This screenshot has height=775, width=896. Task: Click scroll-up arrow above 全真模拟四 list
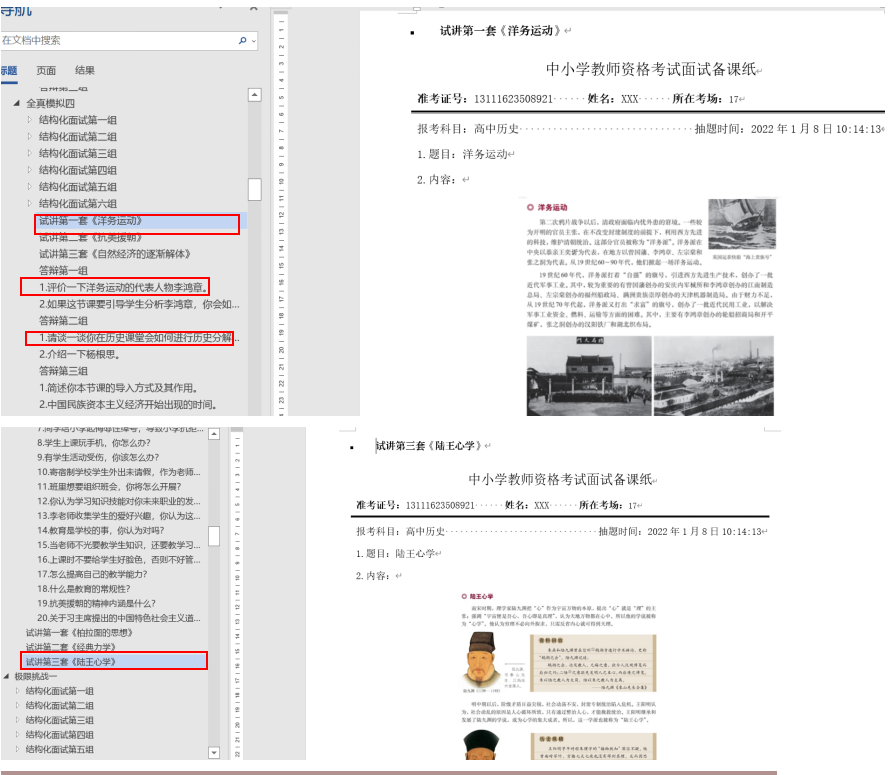pos(255,95)
